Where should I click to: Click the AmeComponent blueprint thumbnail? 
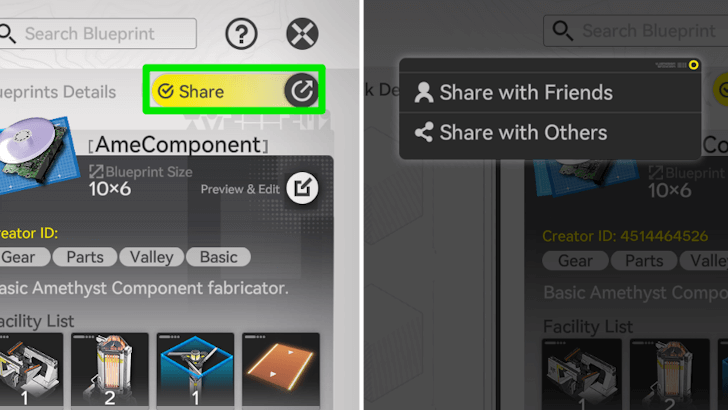click(x=39, y=153)
